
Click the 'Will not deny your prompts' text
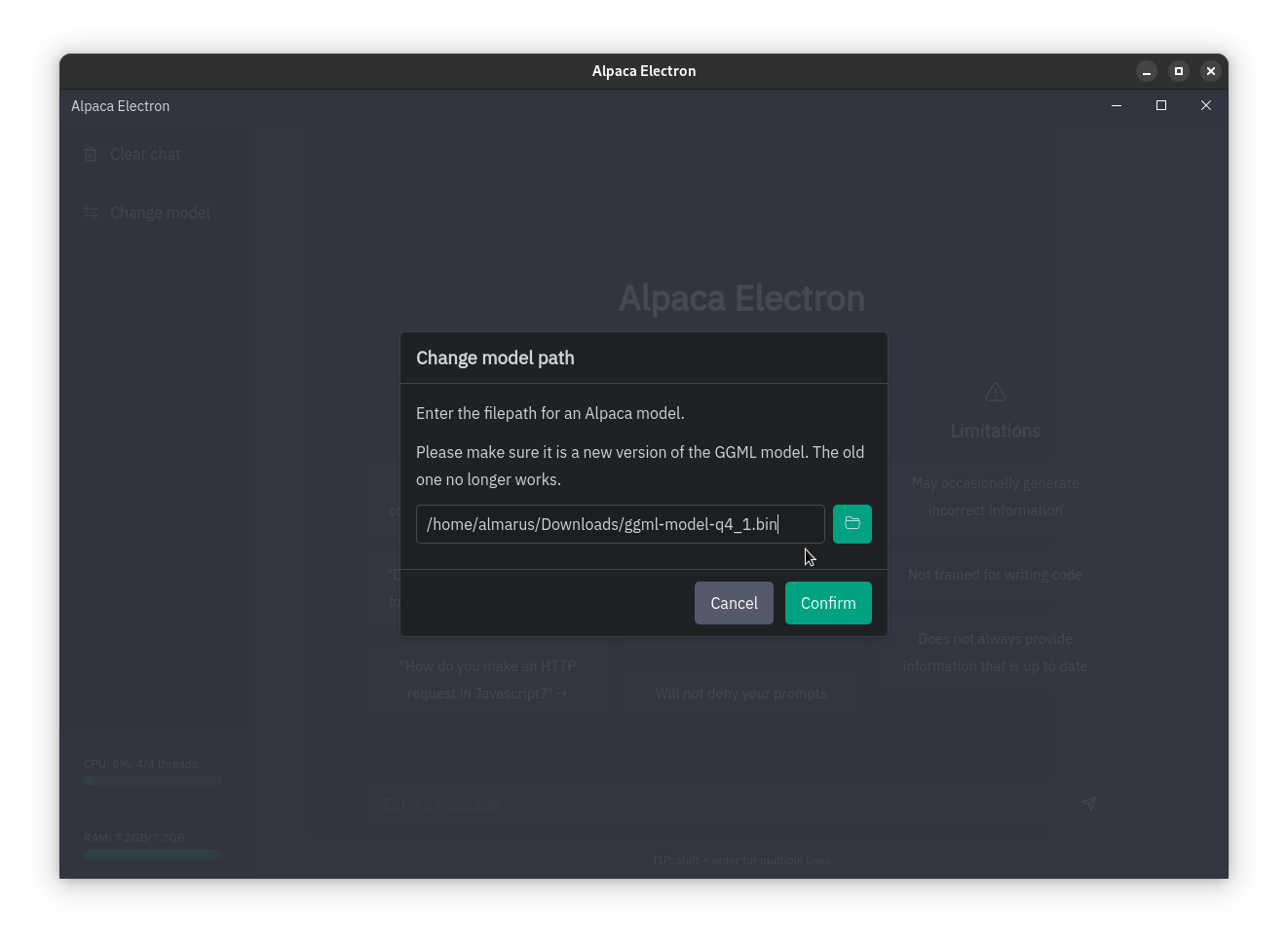click(741, 694)
